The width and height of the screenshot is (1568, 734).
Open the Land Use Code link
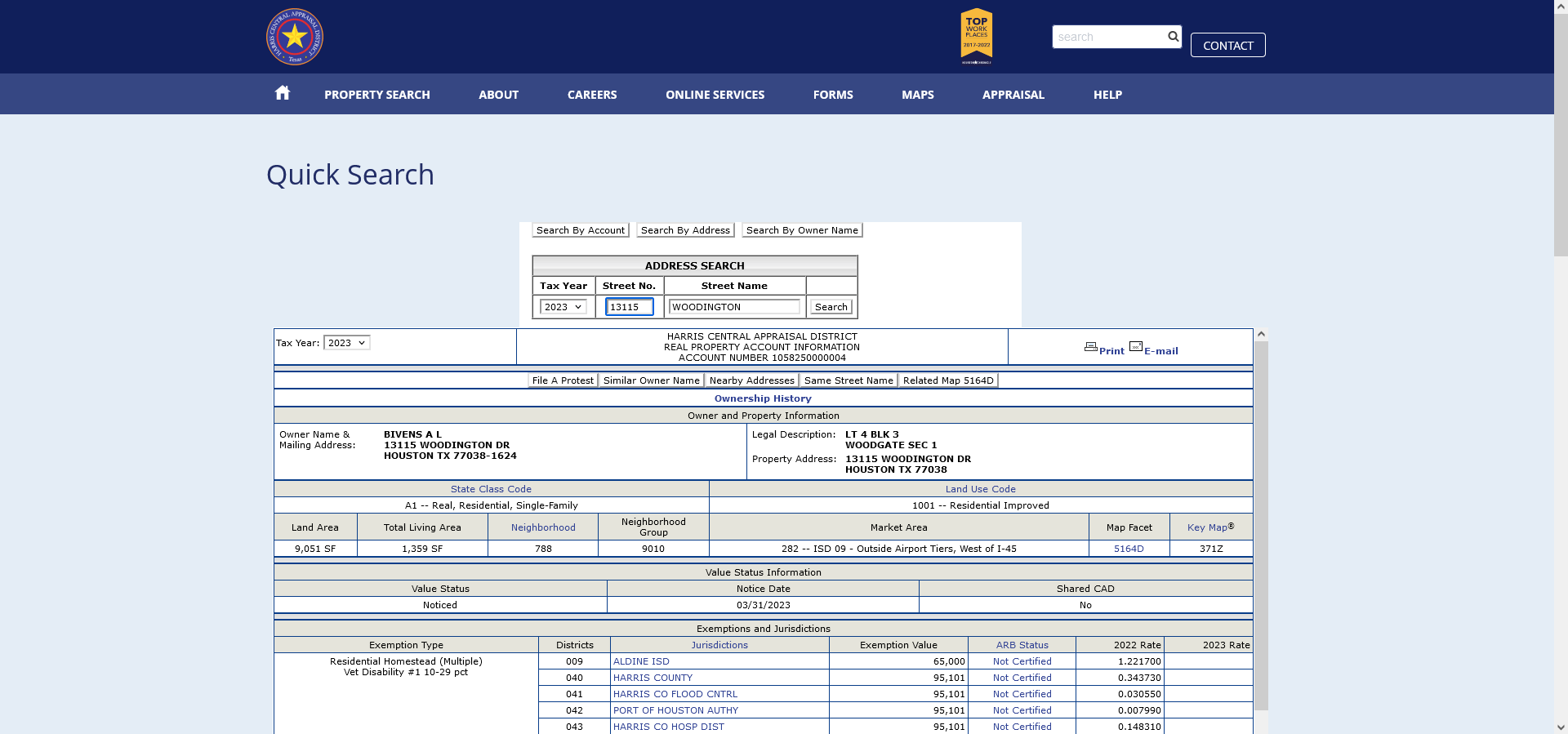(981, 489)
